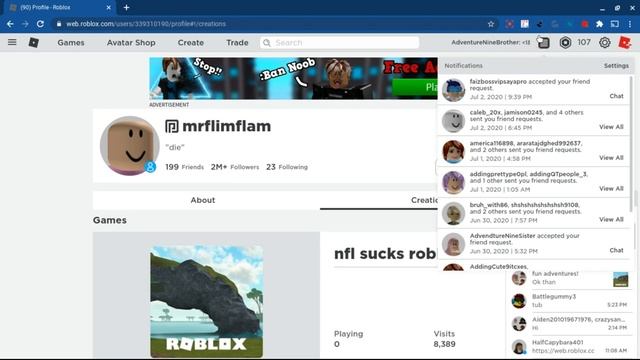Click the Notifications panel heading
Viewport: 640px width, 360px height.
[463, 66]
